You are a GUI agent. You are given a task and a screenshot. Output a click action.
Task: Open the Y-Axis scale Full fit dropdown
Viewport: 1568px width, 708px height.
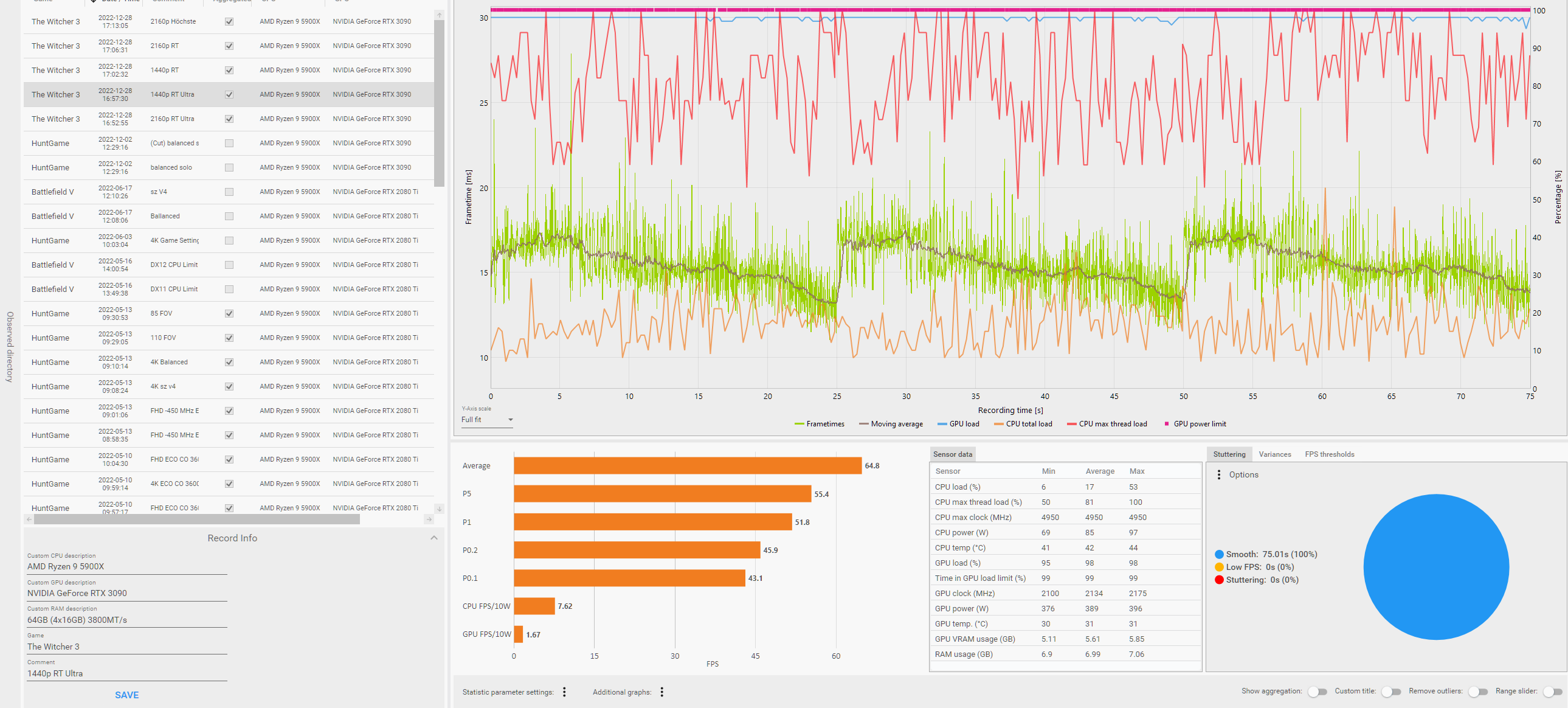[x=487, y=420]
